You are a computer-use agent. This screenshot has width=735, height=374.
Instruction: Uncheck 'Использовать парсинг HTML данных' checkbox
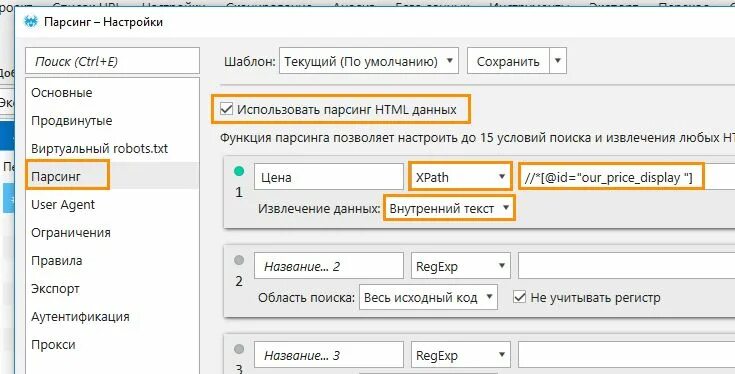[226, 110]
